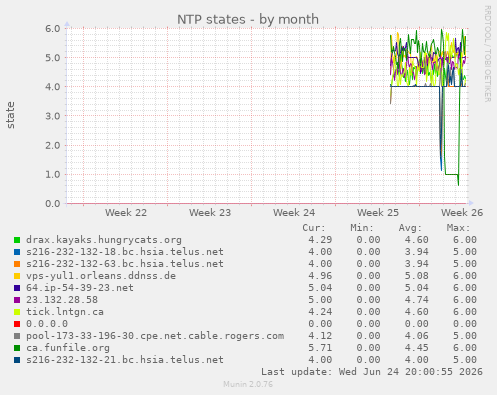Click the 1.0 y-axis tick label
497x395 pixels.
tap(53, 174)
